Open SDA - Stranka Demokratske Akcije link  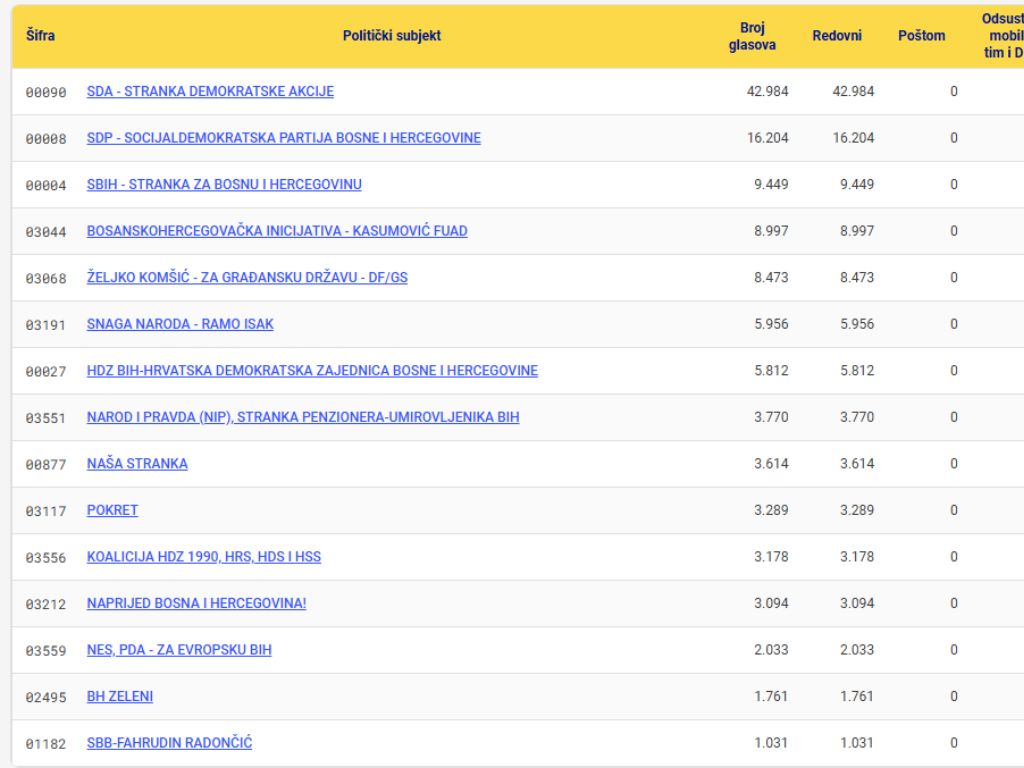[210, 91]
